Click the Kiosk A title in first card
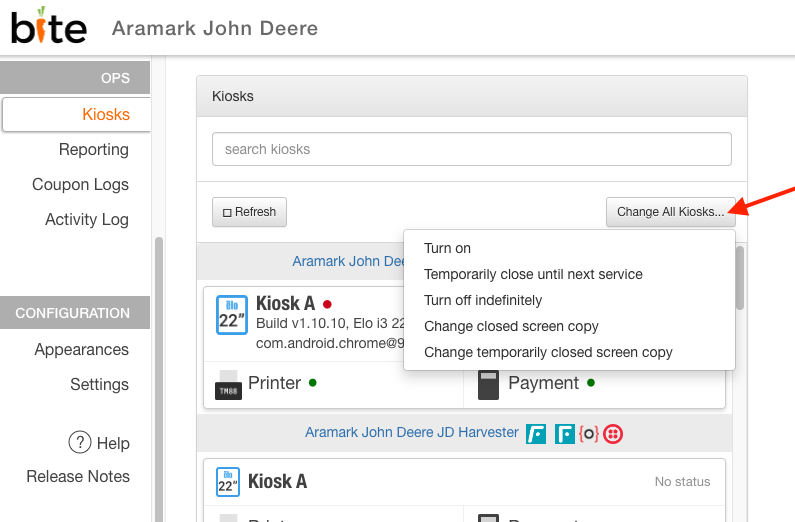795x522 pixels. point(285,304)
